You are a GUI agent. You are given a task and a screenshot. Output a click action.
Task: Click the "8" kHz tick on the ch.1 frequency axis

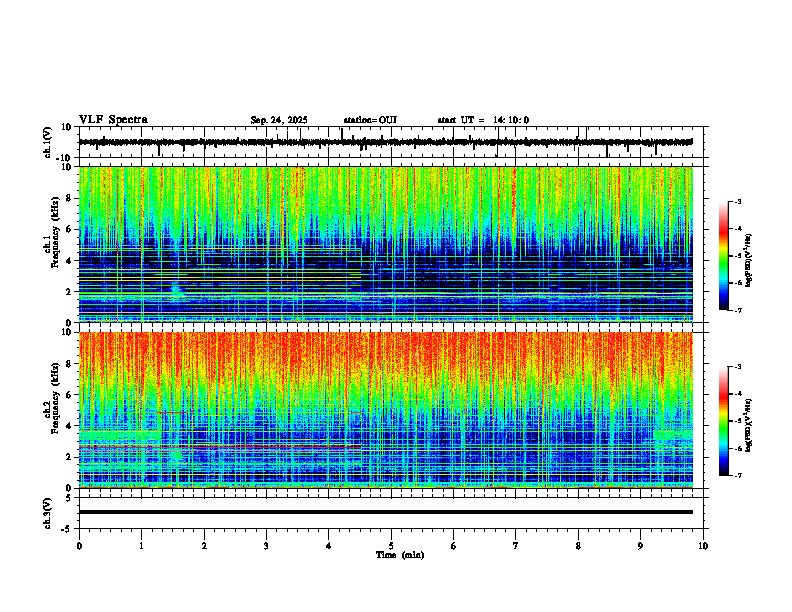[69, 198]
